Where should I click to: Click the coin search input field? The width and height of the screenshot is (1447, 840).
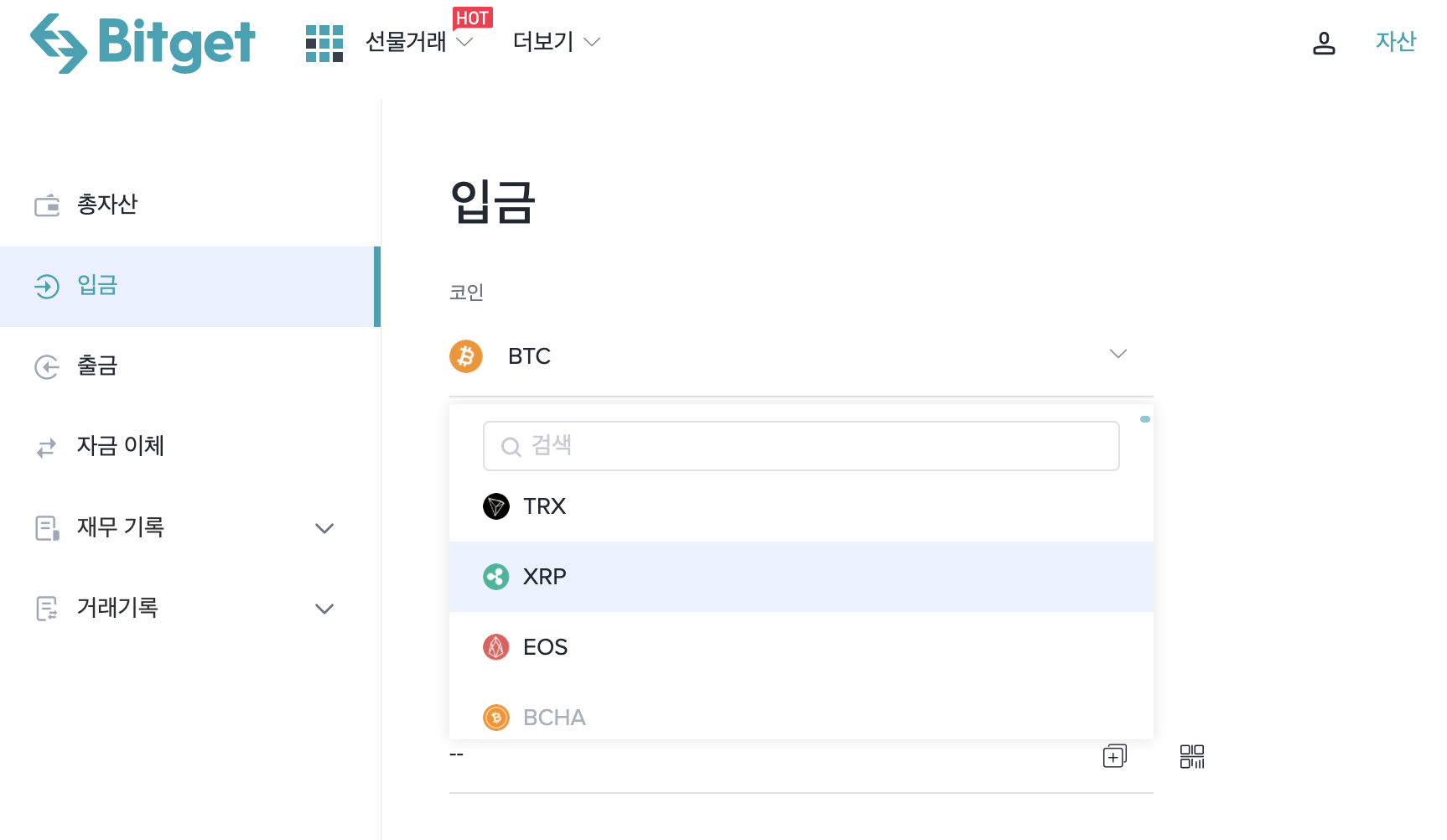tap(801, 446)
